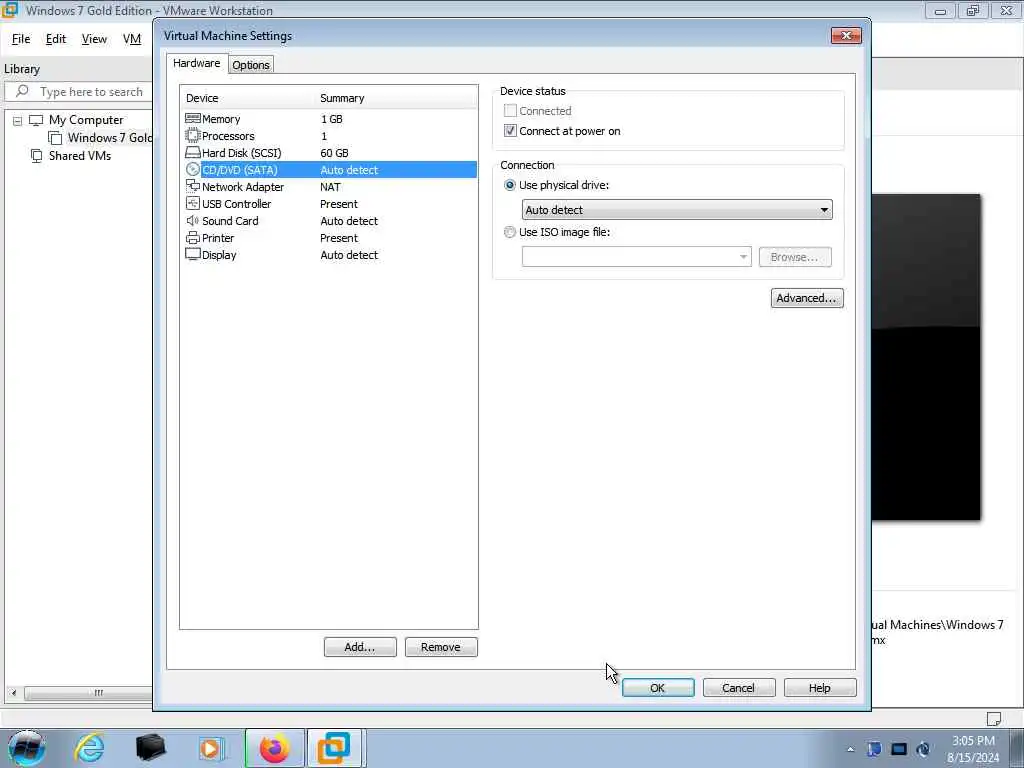
Task: Click Remove to remove the device
Action: [x=441, y=647]
